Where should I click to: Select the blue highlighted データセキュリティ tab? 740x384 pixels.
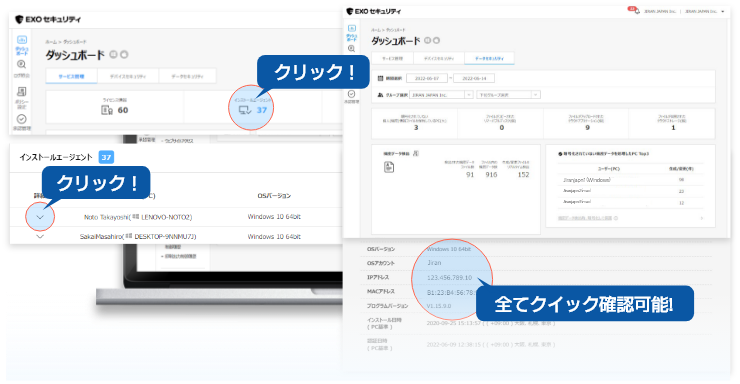click(x=489, y=58)
